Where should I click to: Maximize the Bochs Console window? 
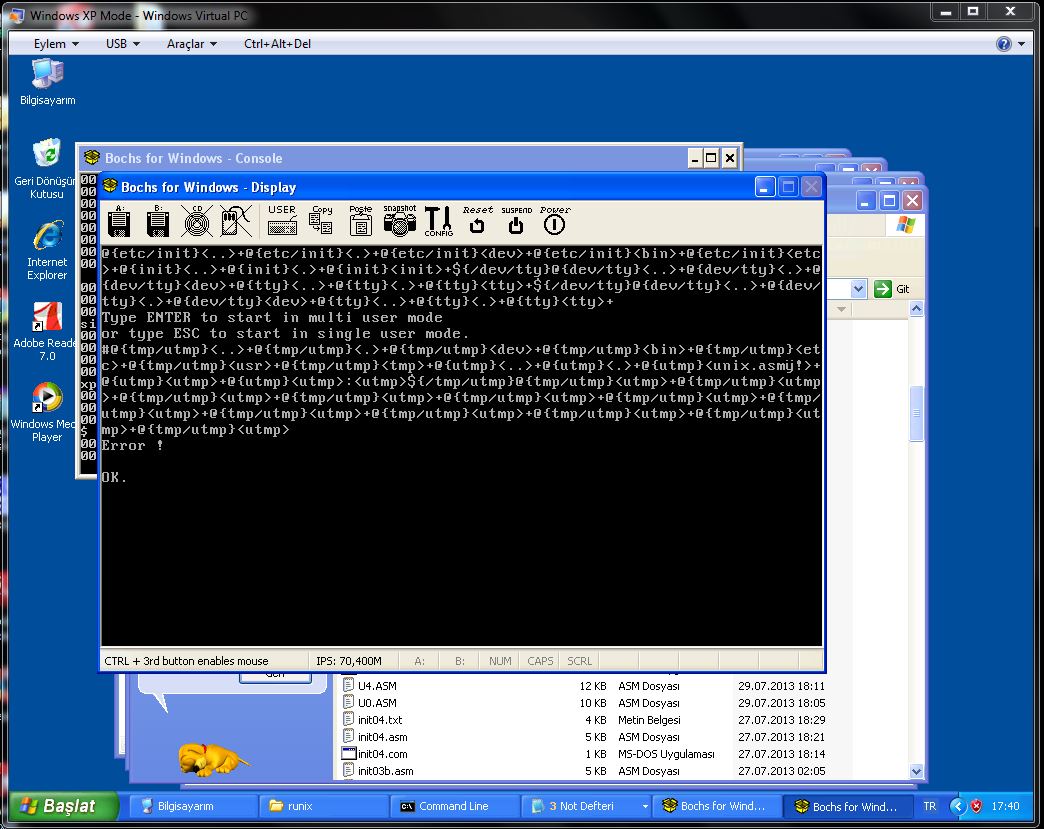pos(711,158)
